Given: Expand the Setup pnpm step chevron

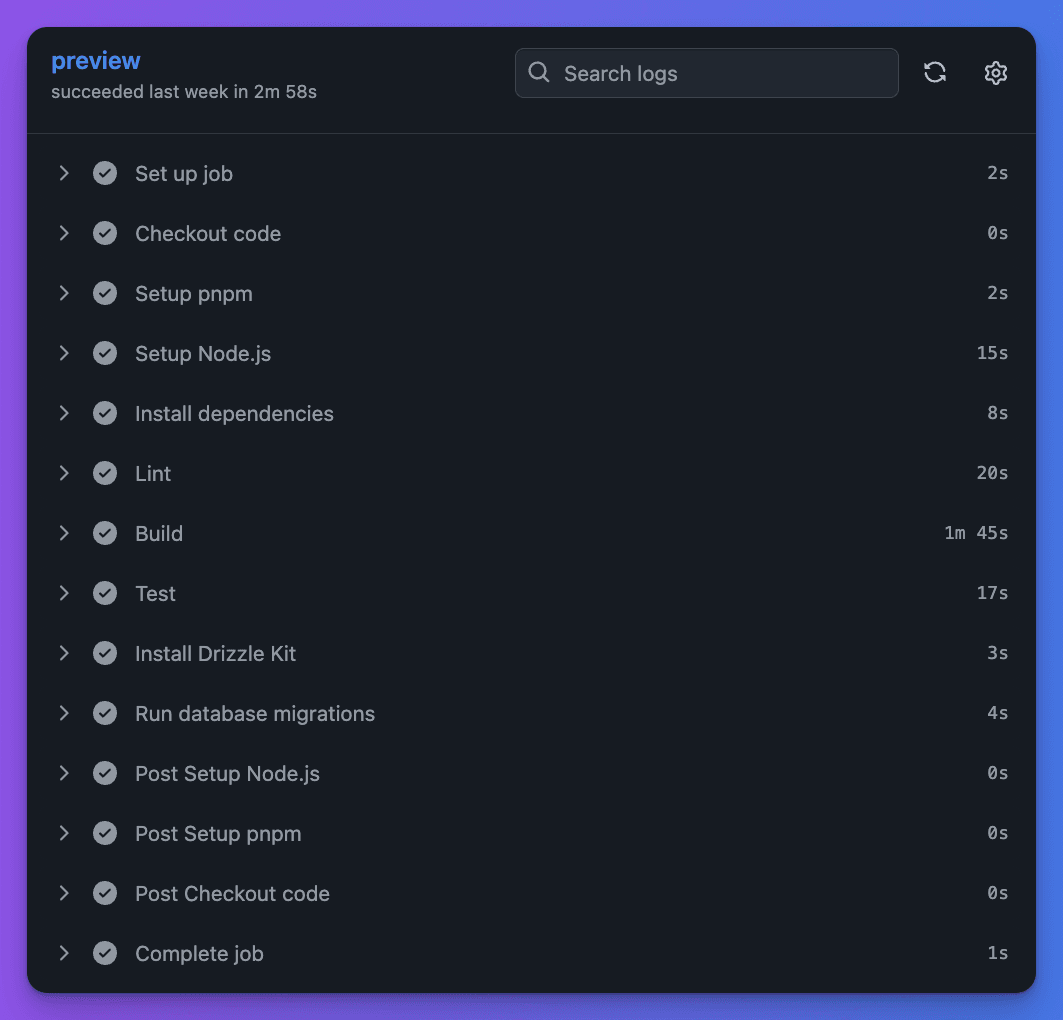Looking at the screenshot, I should tap(64, 293).
